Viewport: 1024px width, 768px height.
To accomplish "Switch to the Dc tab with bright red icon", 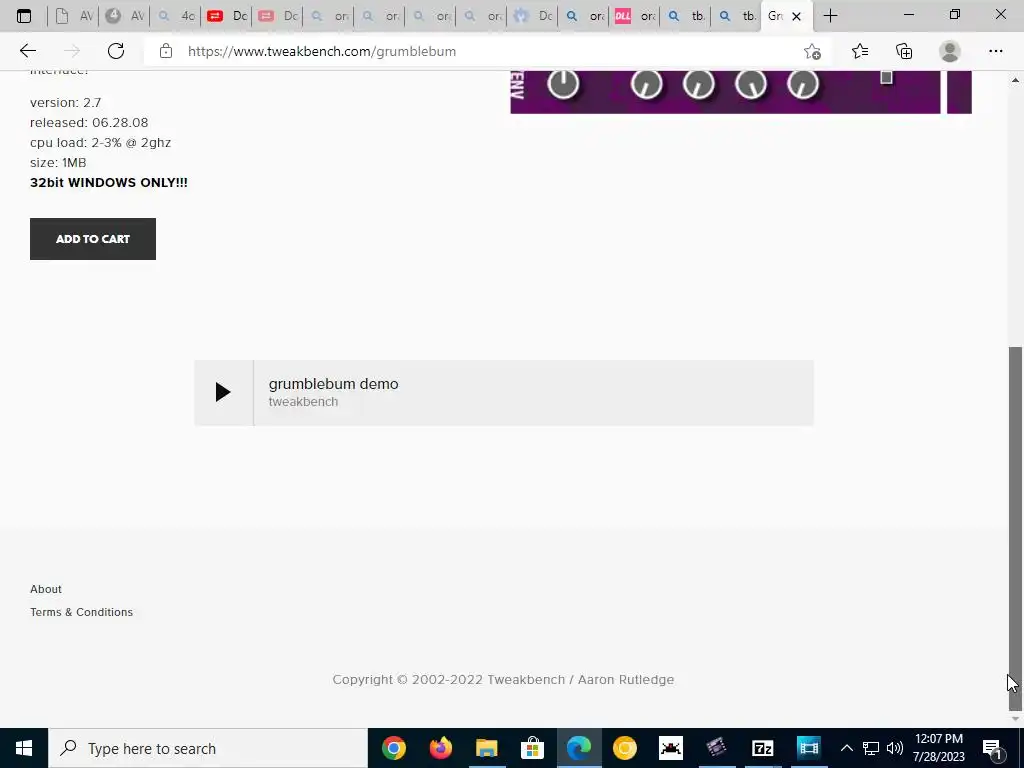I will coord(226,16).
